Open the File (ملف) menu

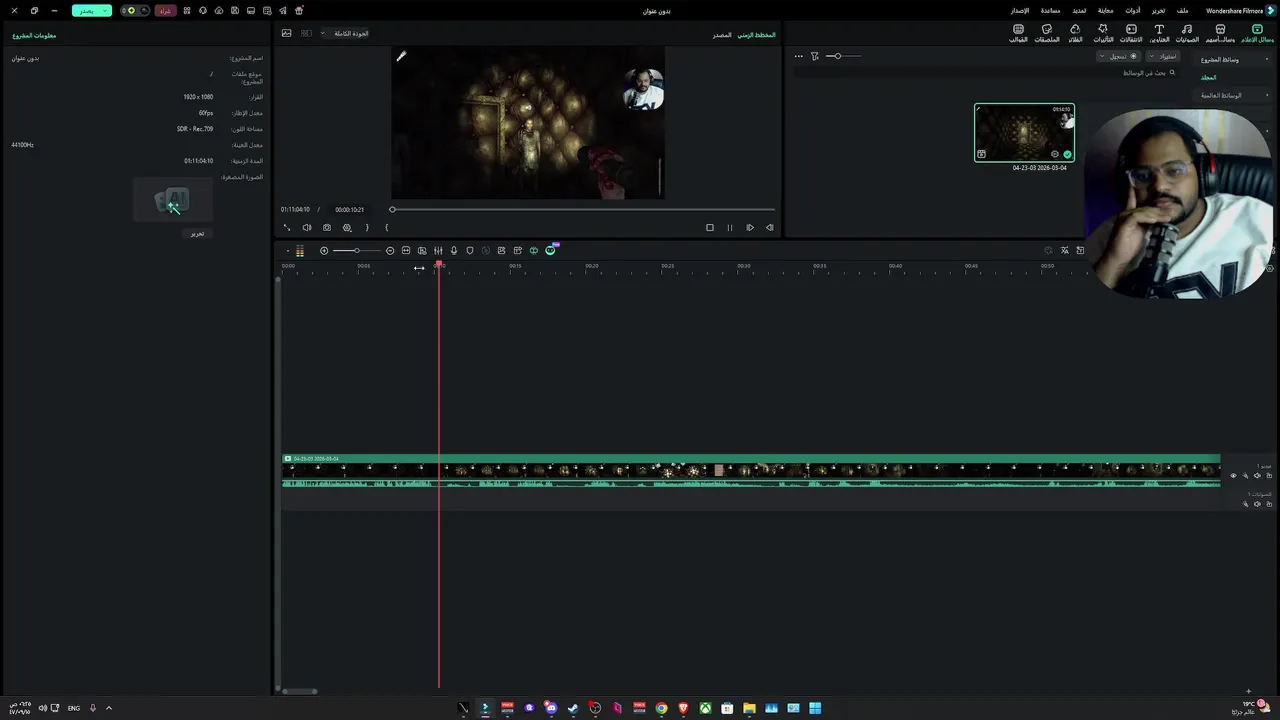[1182, 10]
